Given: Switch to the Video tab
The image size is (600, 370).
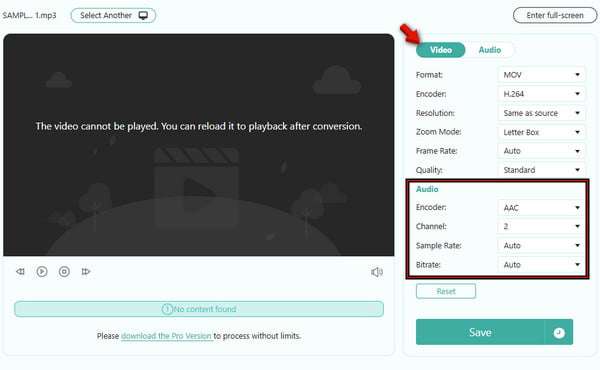Looking at the screenshot, I should click(x=440, y=50).
